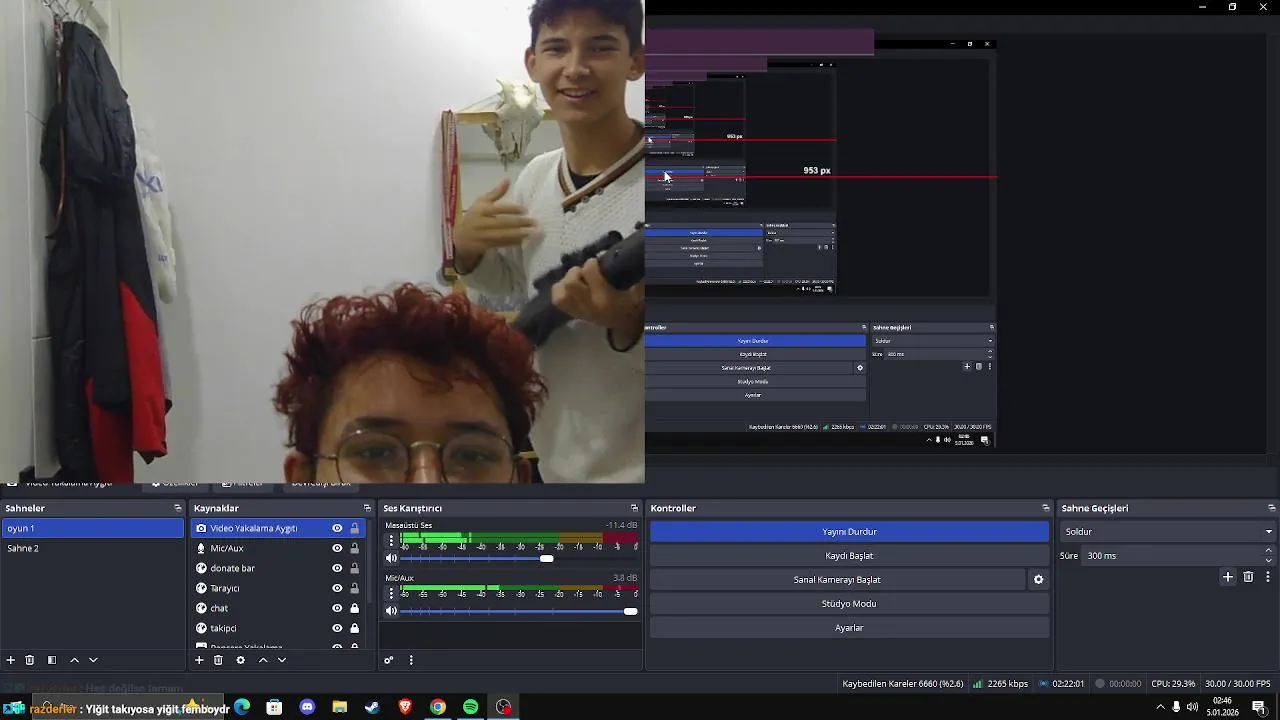This screenshot has height=720, width=1280.
Task: Open Spotify from the taskbar
Action: [x=471, y=707]
